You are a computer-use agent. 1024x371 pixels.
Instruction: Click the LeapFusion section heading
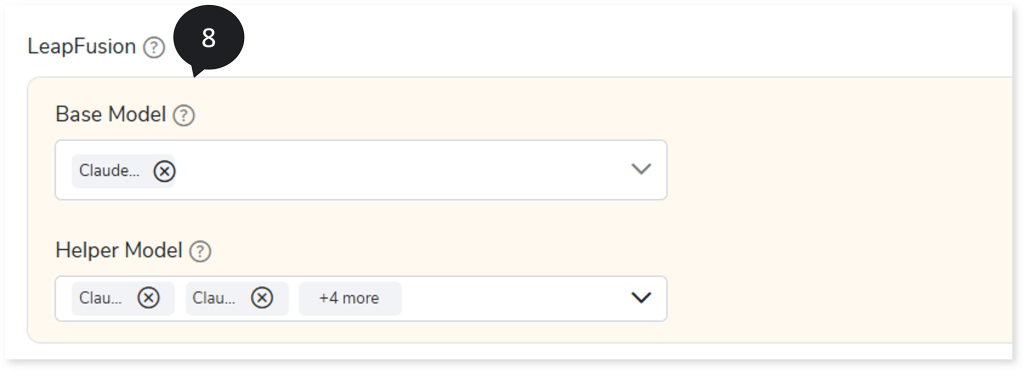tap(82, 47)
